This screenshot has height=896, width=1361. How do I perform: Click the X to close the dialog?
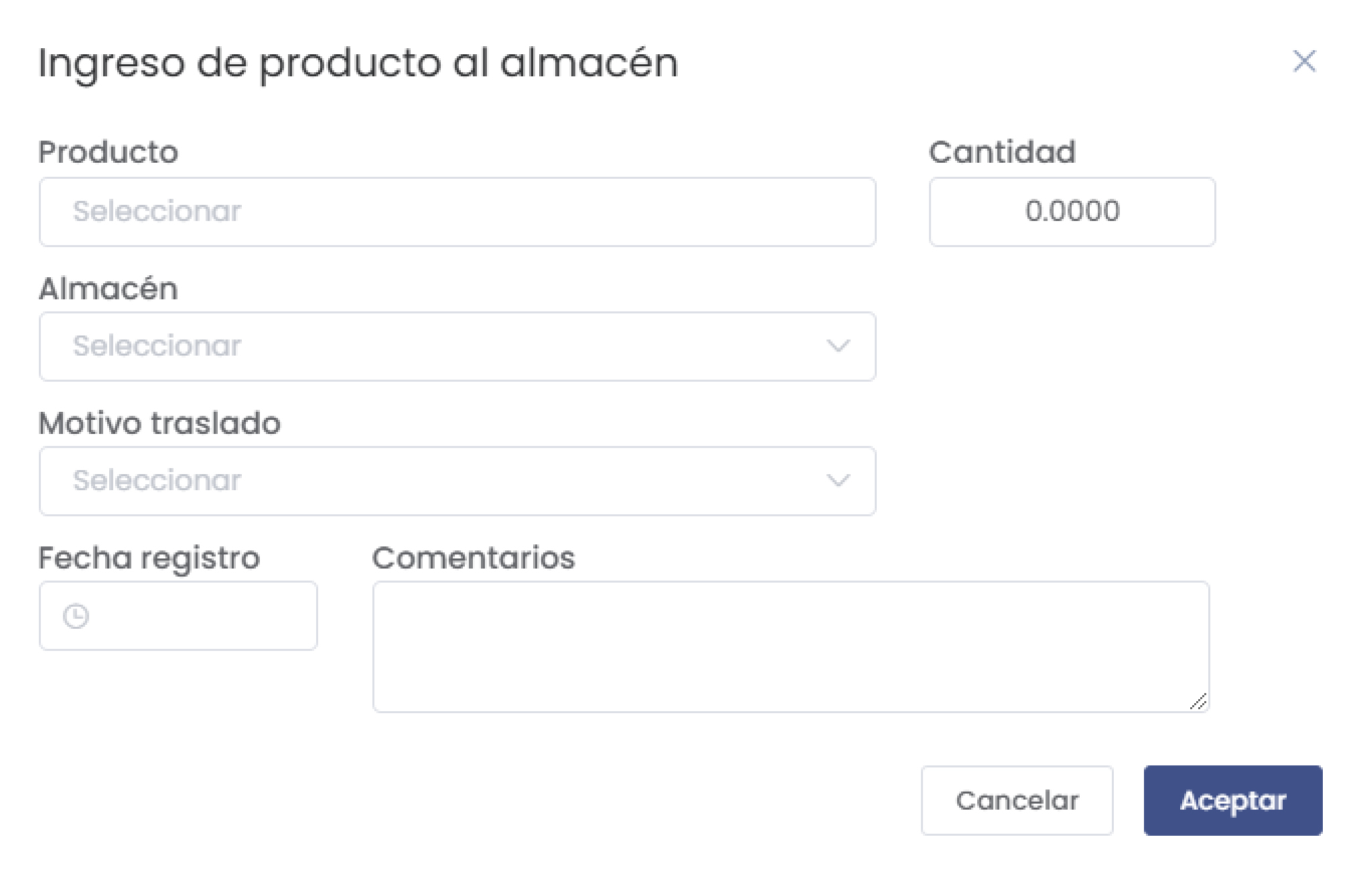(1303, 62)
